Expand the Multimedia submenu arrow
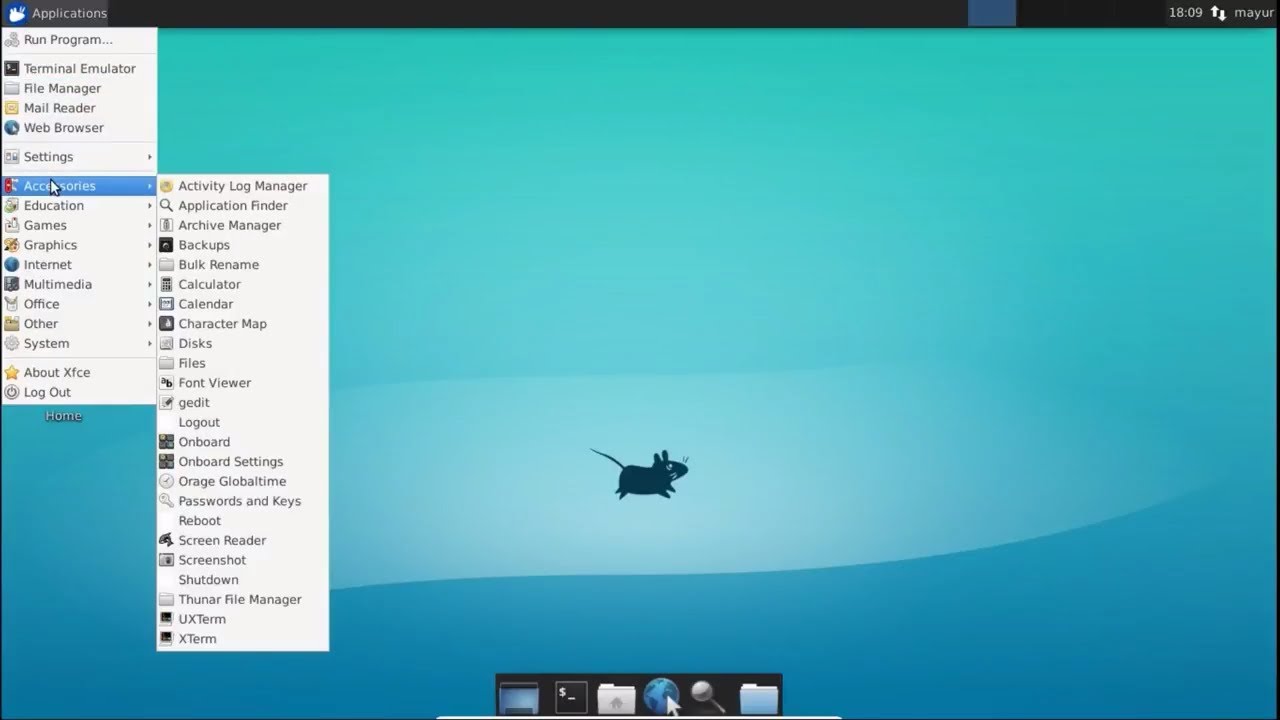Viewport: 1280px width, 720px height. (x=150, y=285)
